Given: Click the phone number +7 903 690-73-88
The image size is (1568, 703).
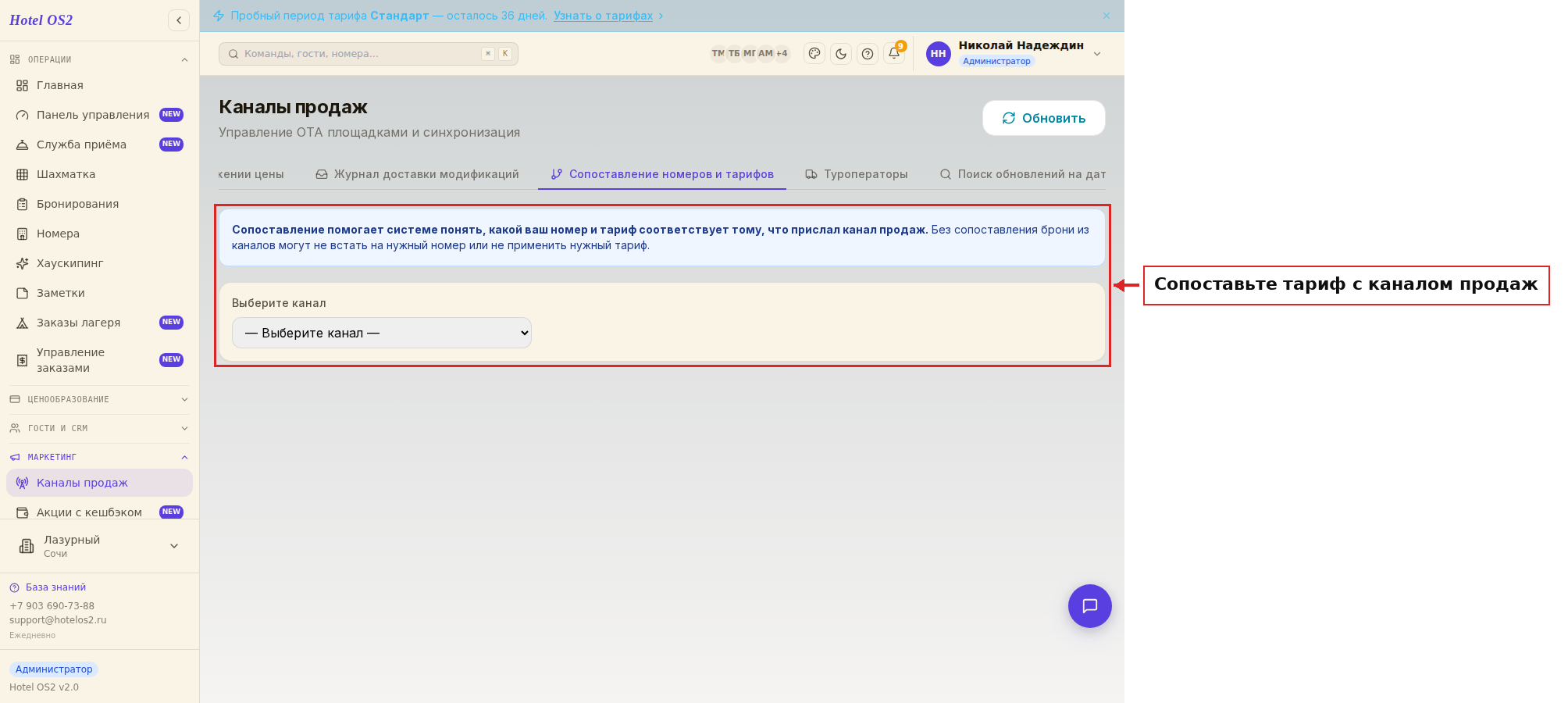Looking at the screenshot, I should [52, 606].
